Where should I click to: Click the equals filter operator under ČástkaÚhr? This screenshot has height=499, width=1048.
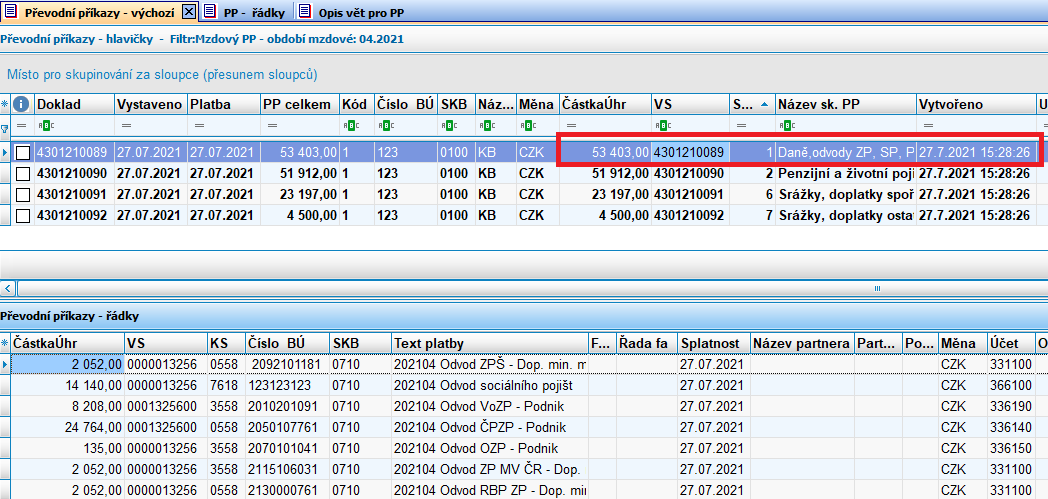(x=570, y=126)
